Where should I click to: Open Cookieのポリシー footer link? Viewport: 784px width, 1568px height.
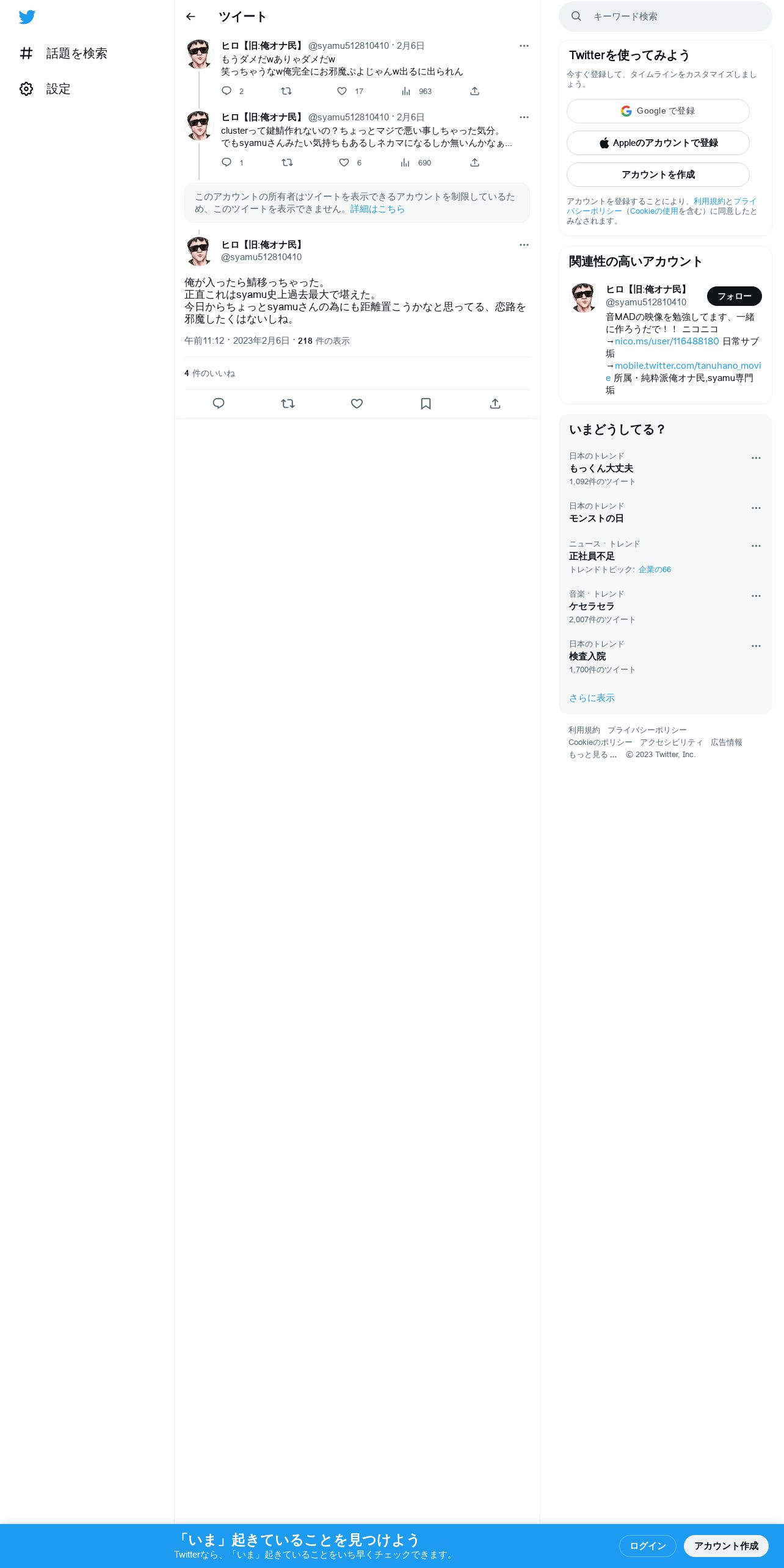point(600,742)
